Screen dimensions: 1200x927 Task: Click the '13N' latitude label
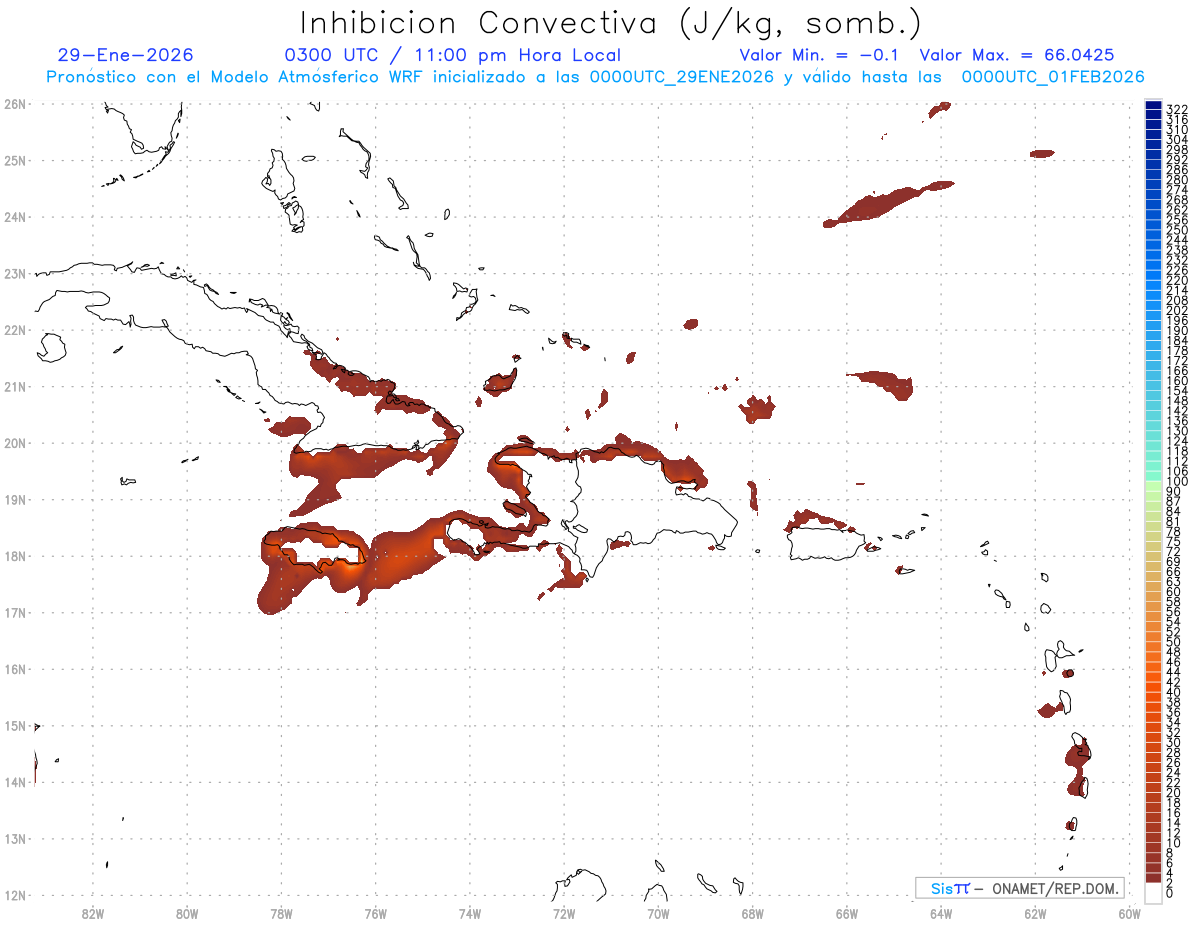point(14,839)
